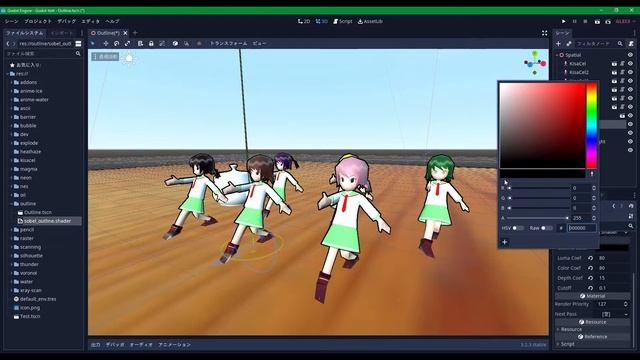Screen dimensions: 640x360
Task: Switch to the 2D workspace
Action: tap(304, 21)
